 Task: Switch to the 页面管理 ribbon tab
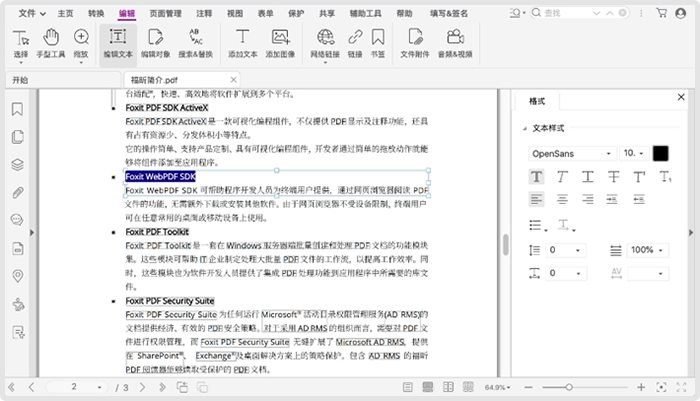click(165, 13)
